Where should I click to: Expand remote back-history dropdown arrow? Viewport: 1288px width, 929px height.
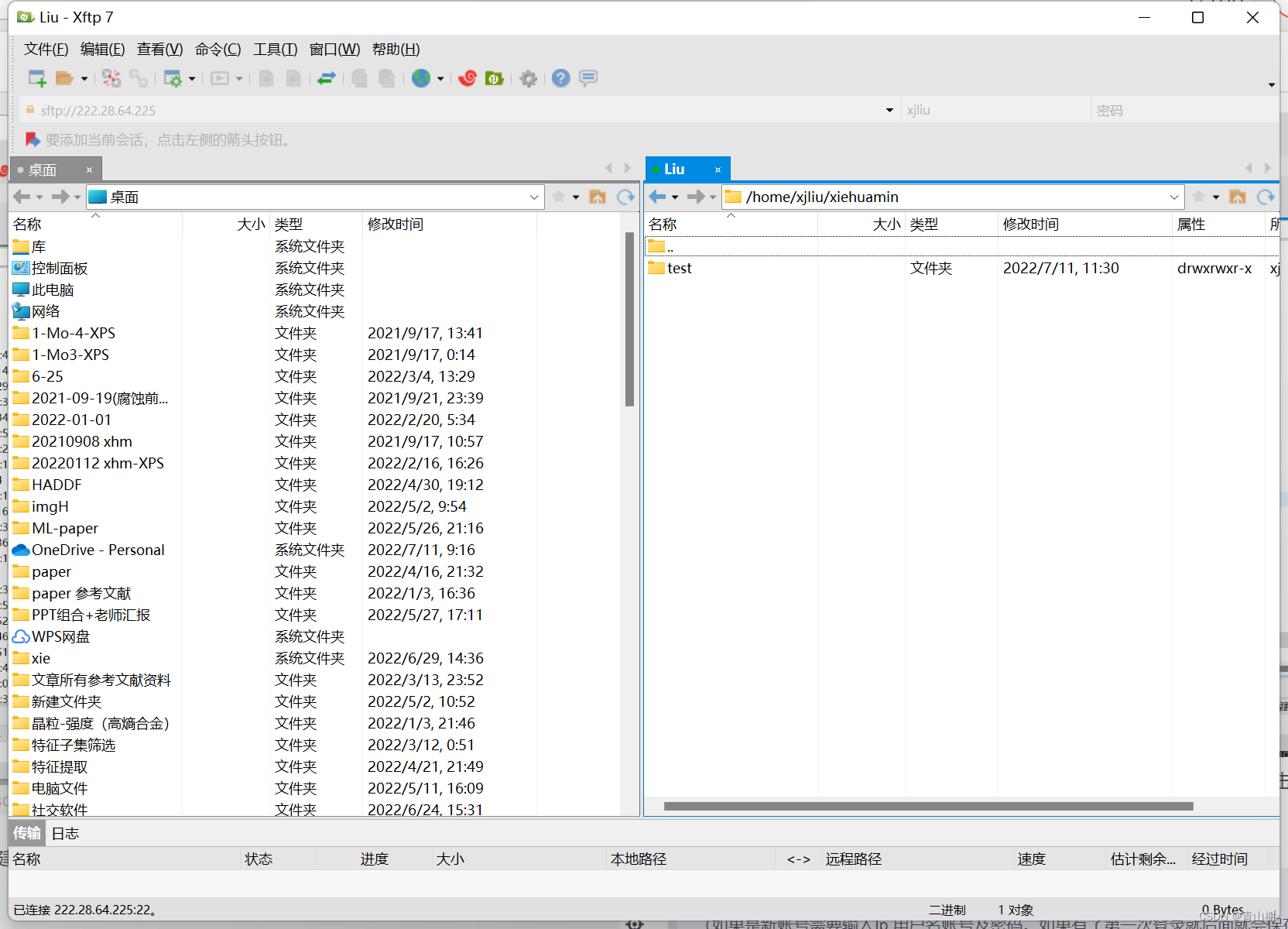coord(675,197)
